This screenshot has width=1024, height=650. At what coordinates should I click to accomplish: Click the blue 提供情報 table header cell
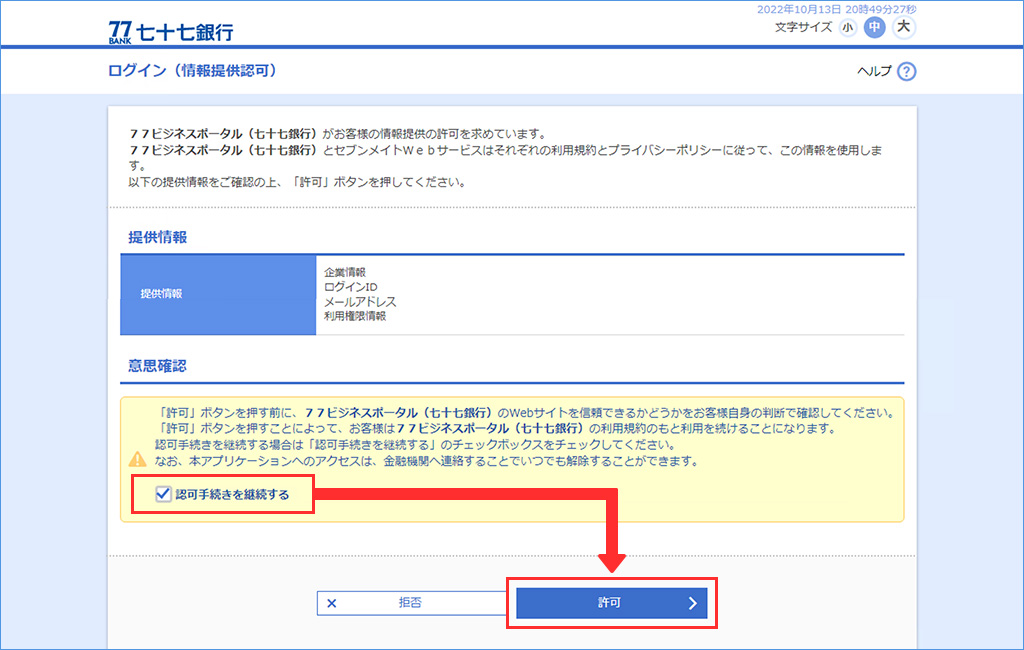click(x=218, y=294)
